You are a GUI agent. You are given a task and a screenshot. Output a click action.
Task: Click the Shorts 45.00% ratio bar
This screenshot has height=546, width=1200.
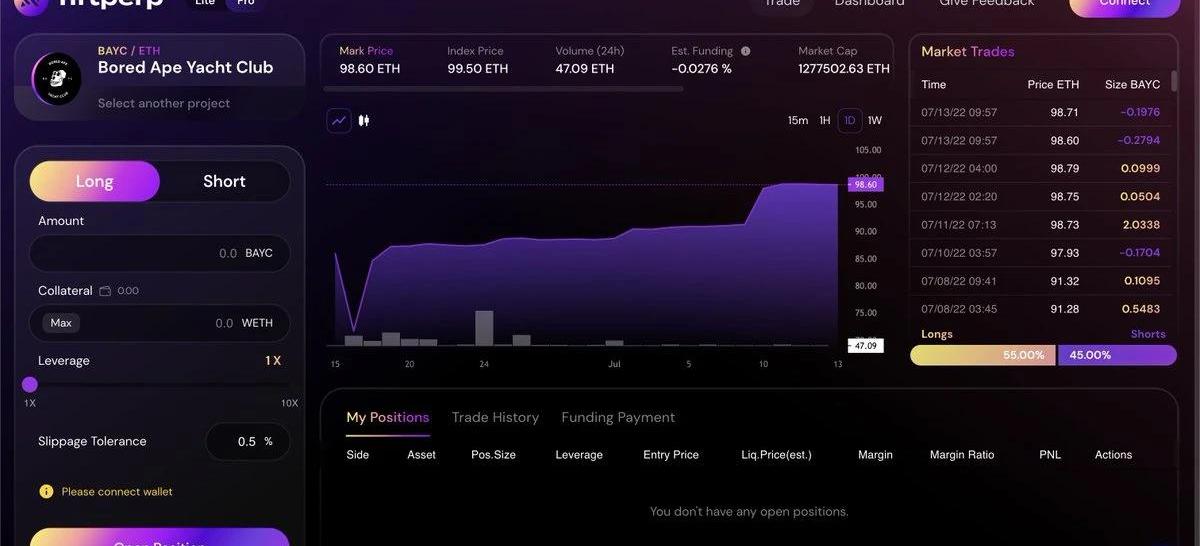pyautogui.click(x=1117, y=355)
